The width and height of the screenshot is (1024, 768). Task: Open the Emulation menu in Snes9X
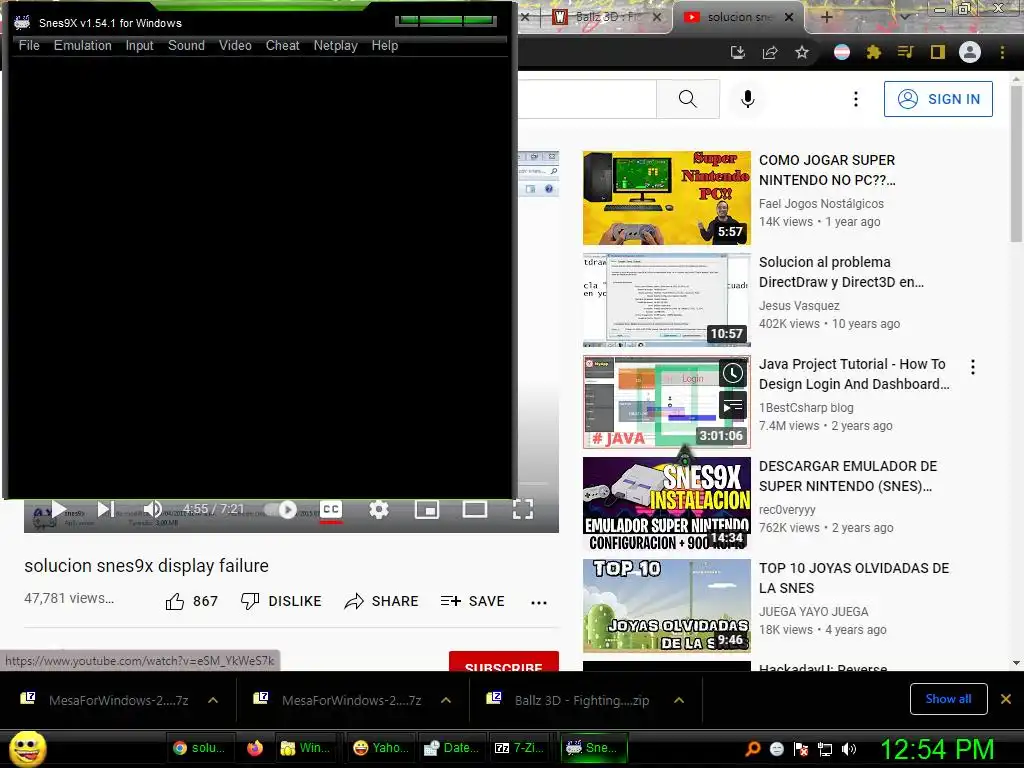(82, 46)
